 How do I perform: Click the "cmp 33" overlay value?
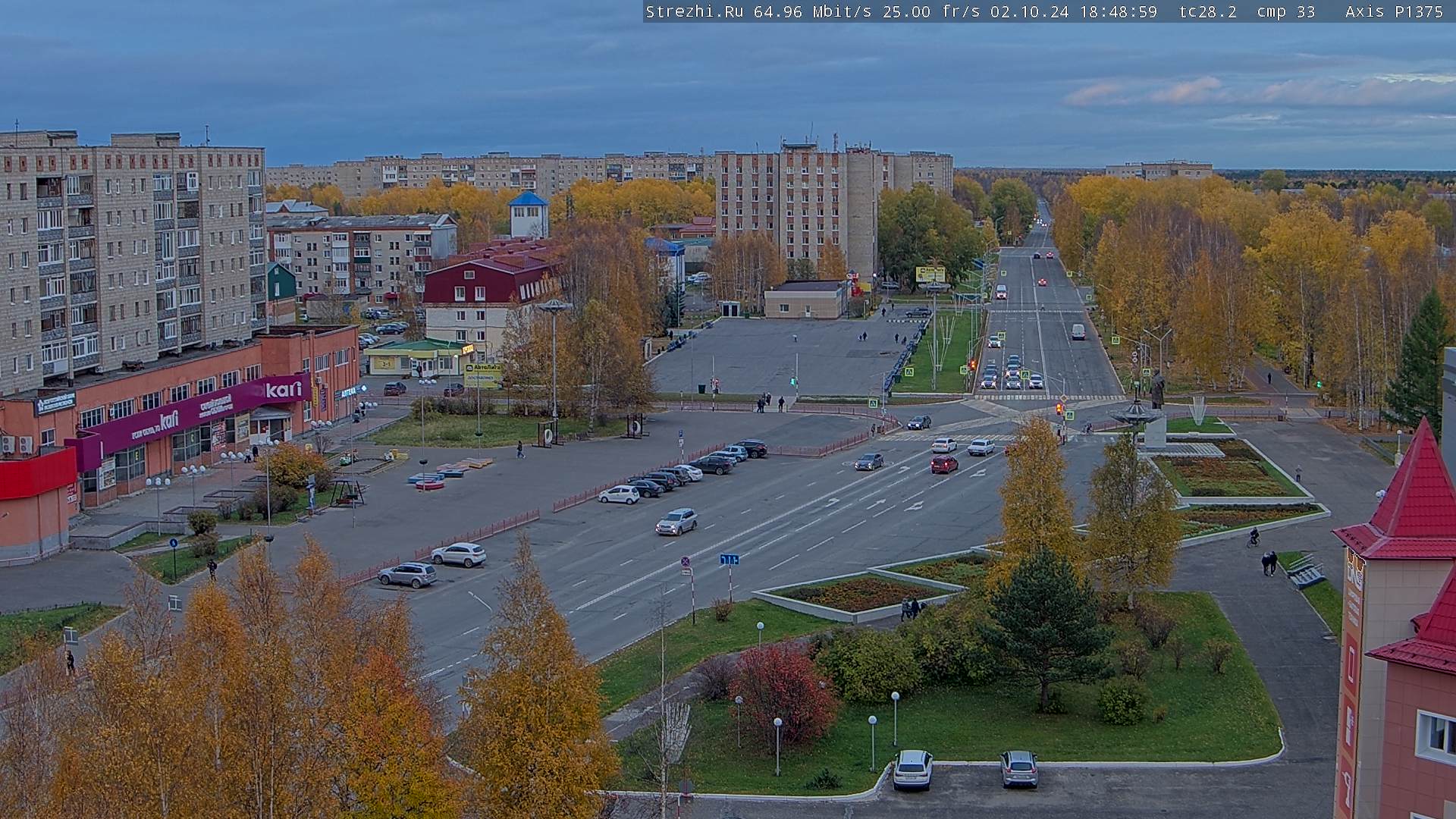[1286, 11]
